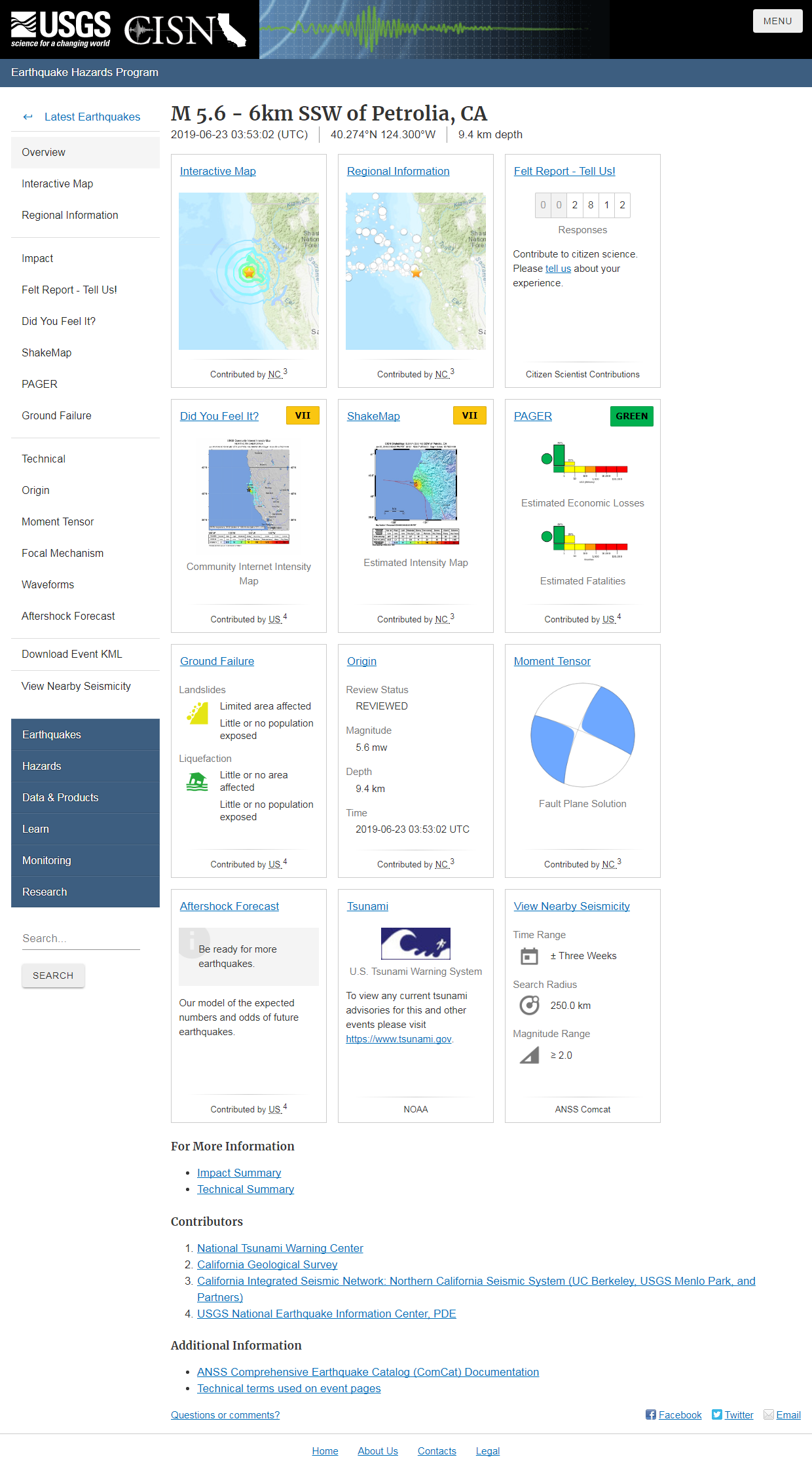This screenshot has width=812, height=1478.
Task: Open Moment Tensor from sidebar navigation
Action: 58,522
